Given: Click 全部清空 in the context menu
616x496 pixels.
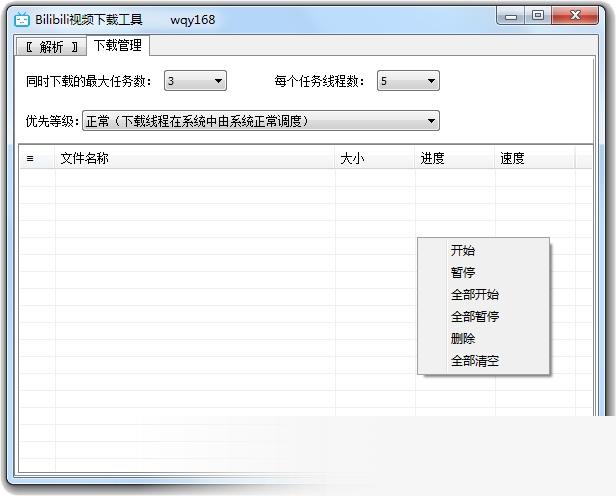Looking at the screenshot, I should tap(484, 361).
